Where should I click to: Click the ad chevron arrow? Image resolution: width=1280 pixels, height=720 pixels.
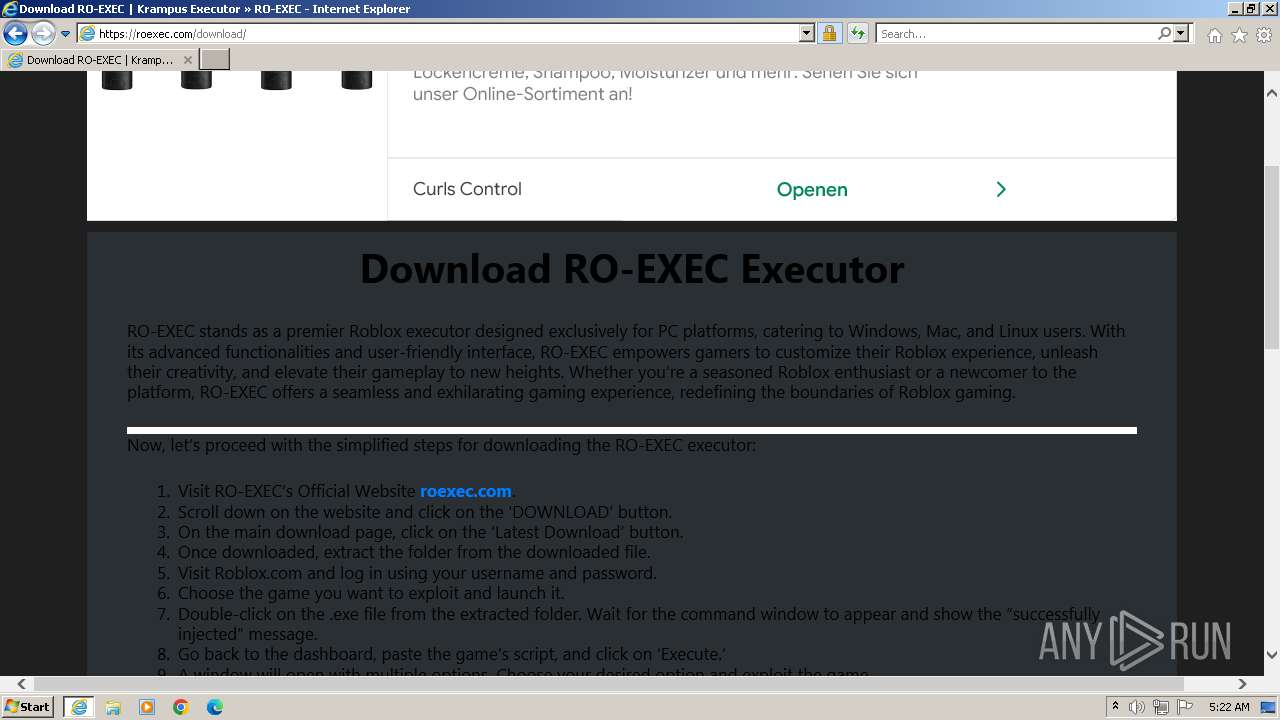coord(1001,189)
